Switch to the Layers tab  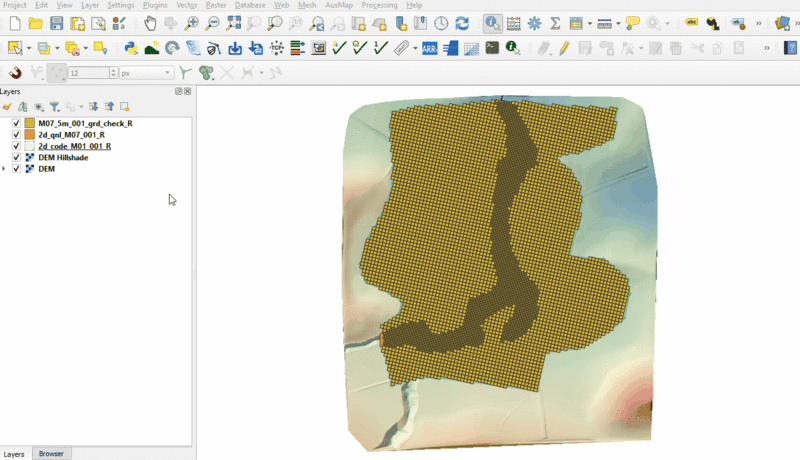[14, 454]
